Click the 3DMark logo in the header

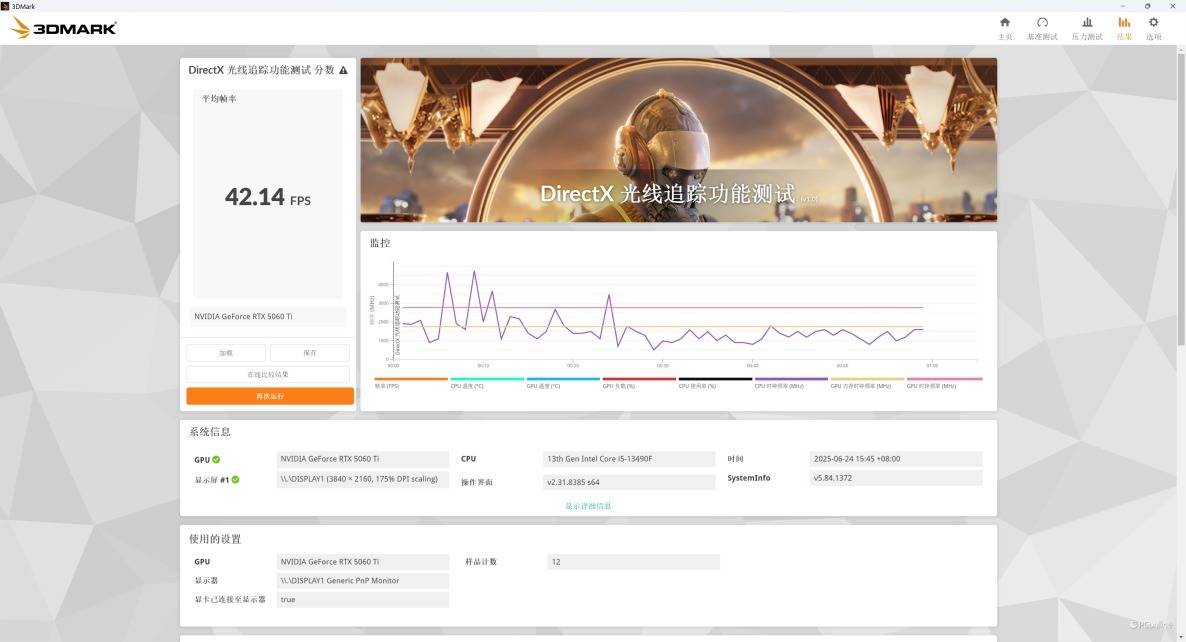tap(64, 28)
